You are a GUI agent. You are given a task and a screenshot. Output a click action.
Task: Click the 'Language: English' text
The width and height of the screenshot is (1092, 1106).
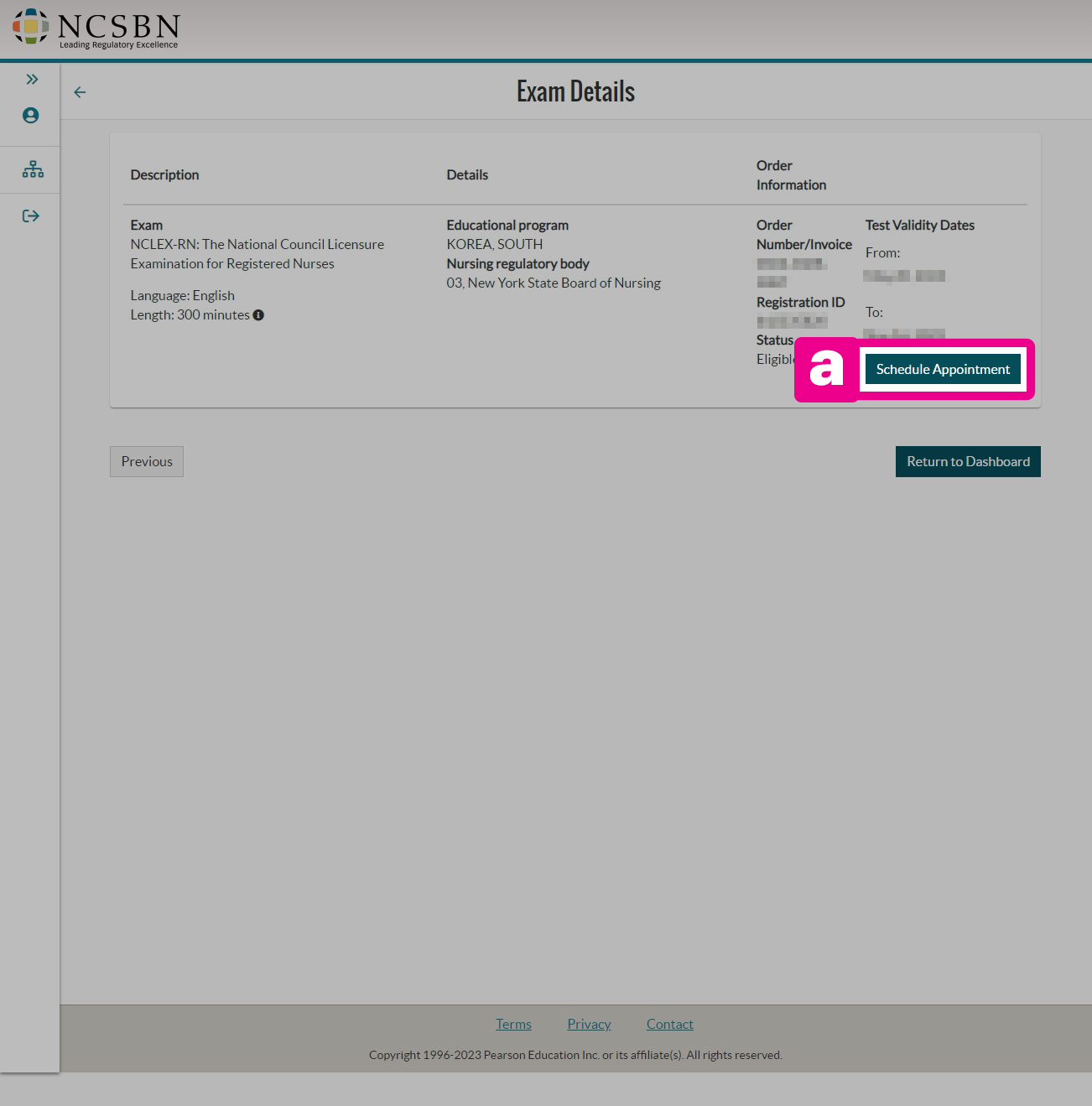pos(182,295)
